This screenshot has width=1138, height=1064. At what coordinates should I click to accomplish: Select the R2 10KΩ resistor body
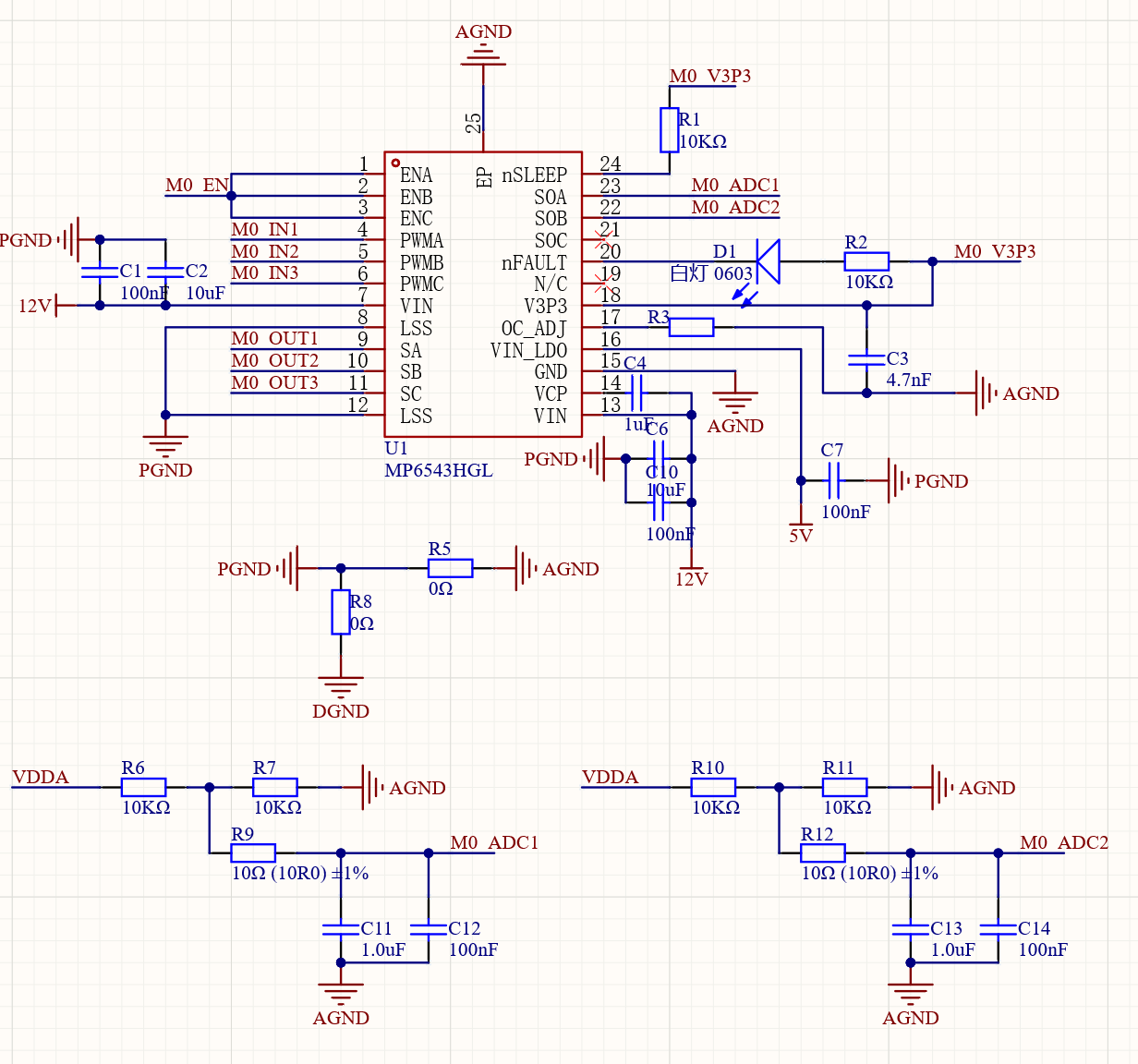click(866, 261)
